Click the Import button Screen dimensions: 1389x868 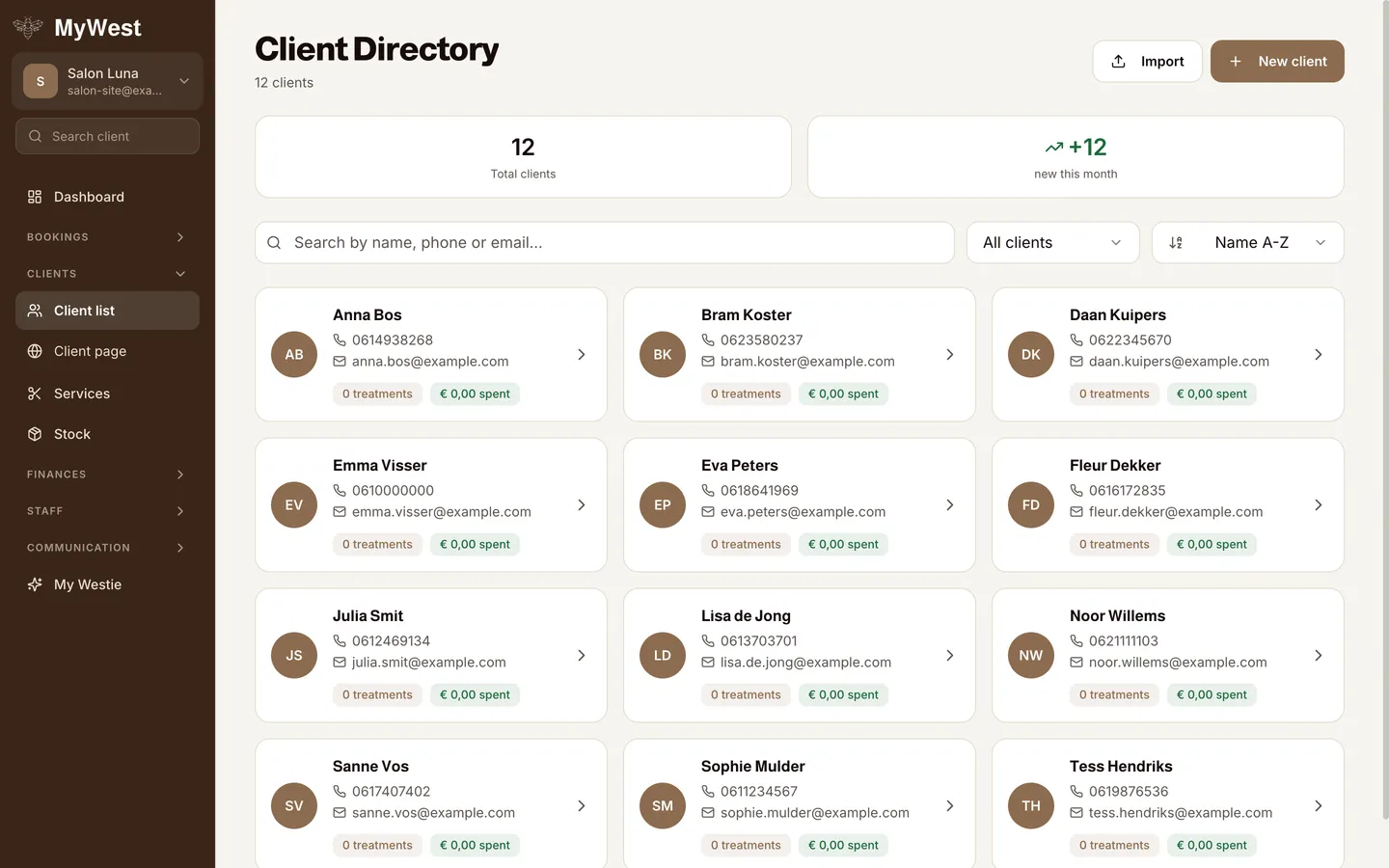tap(1147, 61)
